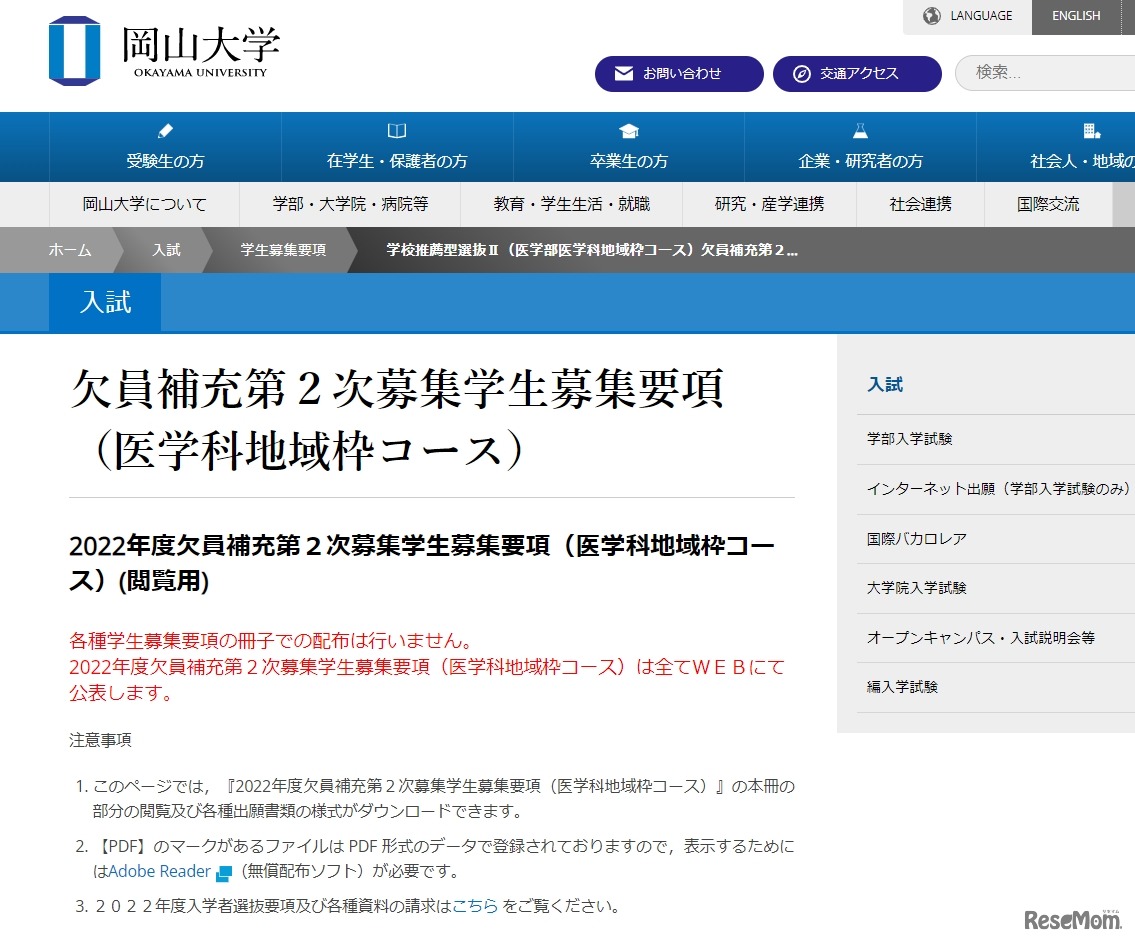The height and width of the screenshot is (943, 1135).
Task: Select the pencil icon above 受験生の方
Action: (x=164, y=130)
